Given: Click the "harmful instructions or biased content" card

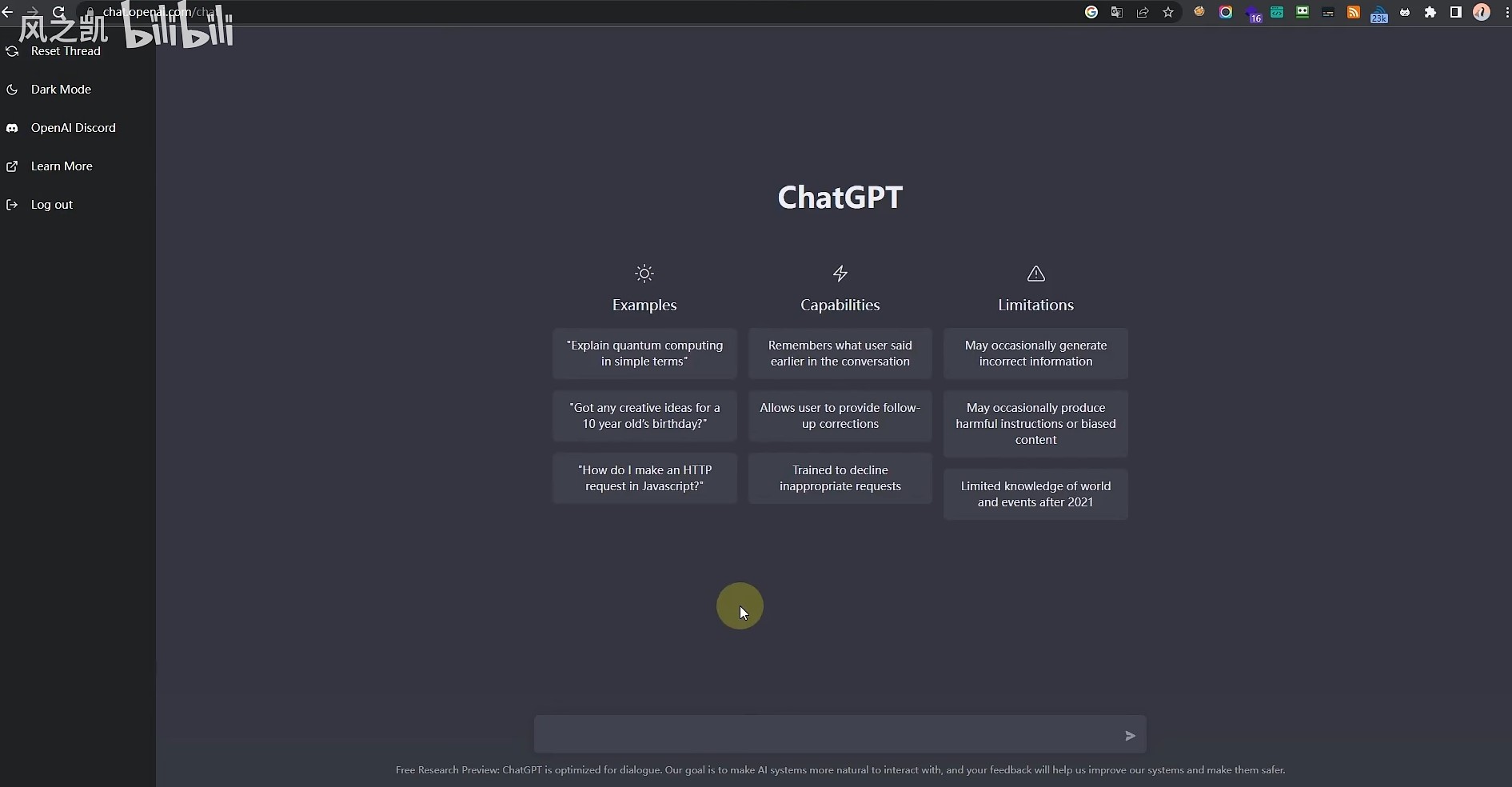Looking at the screenshot, I should [1035, 424].
